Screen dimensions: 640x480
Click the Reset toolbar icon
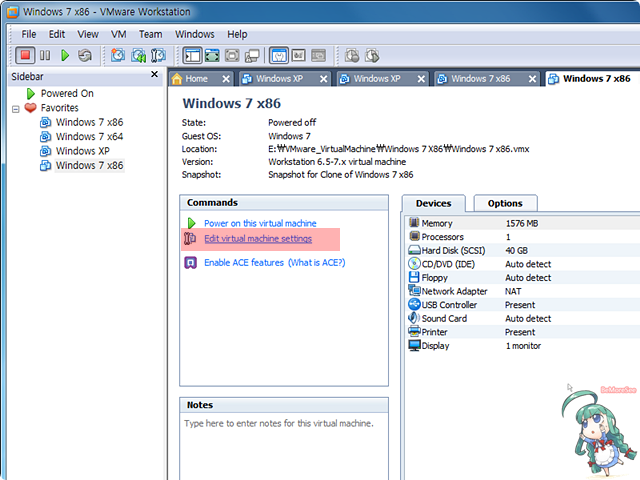click(85, 55)
